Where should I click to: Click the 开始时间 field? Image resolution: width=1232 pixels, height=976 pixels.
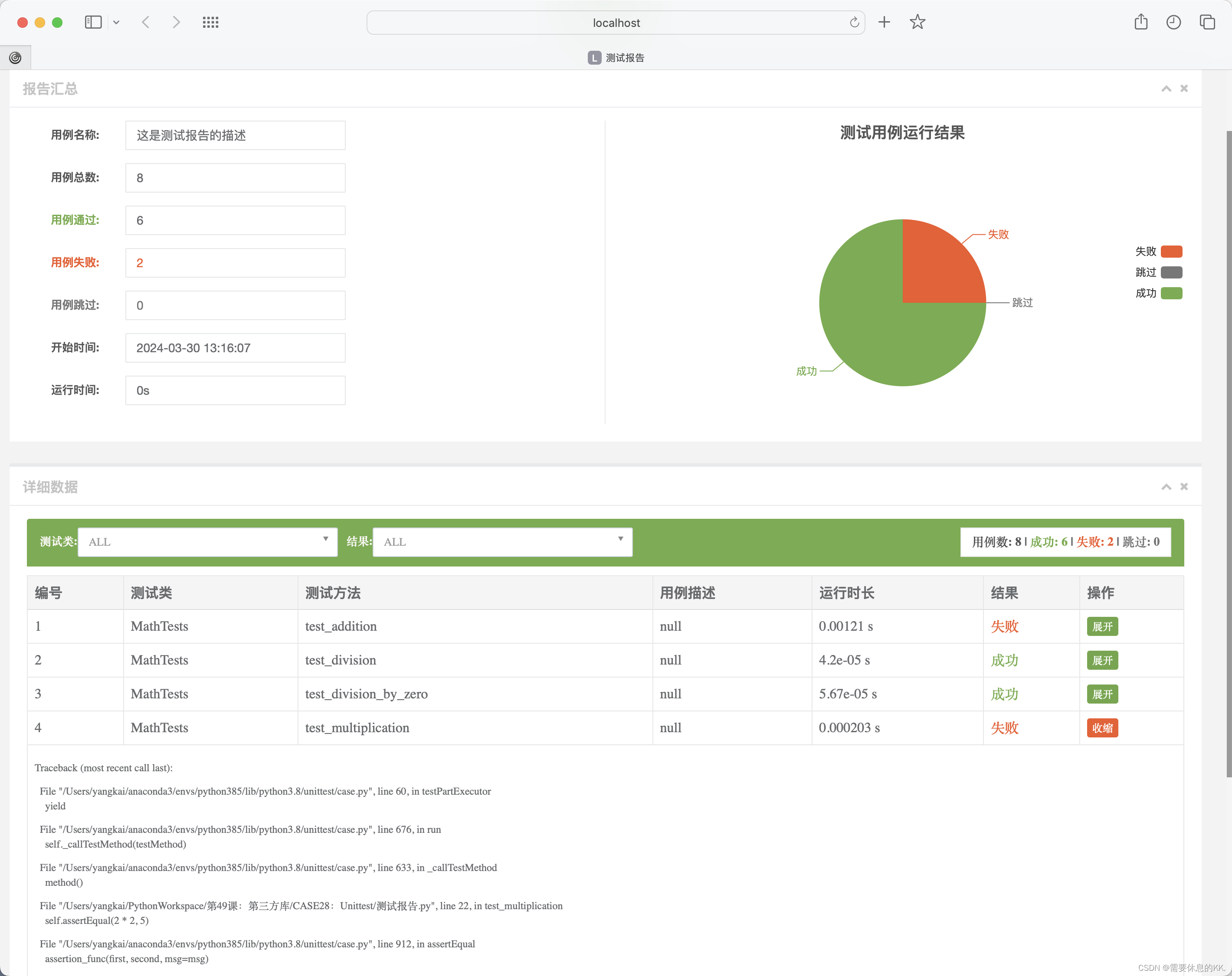pyautogui.click(x=236, y=348)
